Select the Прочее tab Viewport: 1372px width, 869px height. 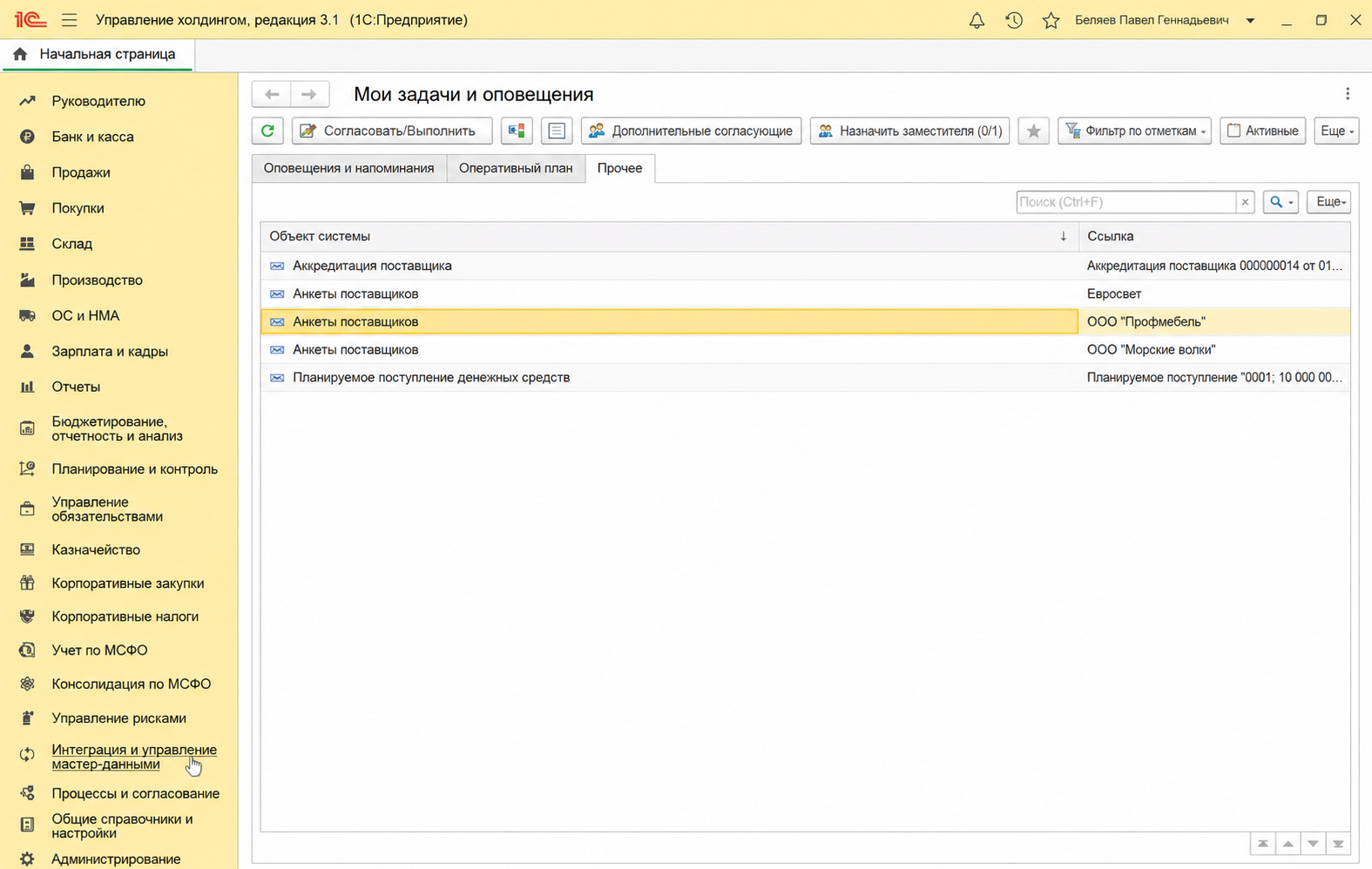pos(619,168)
